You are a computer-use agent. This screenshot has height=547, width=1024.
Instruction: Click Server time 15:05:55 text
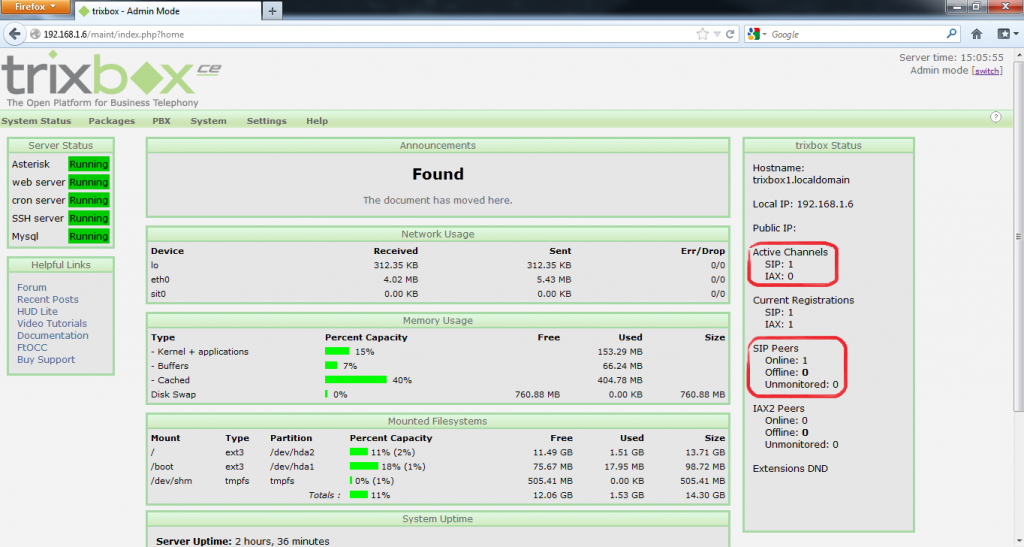951,57
